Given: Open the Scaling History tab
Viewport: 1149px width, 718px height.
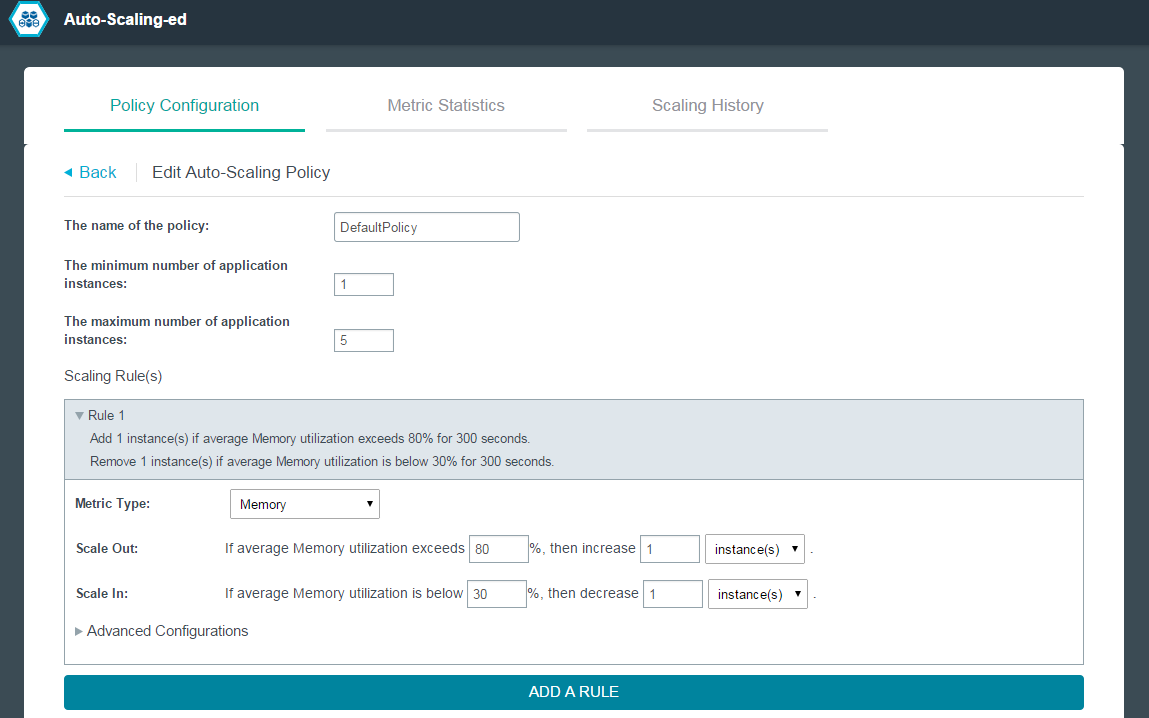Looking at the screenshot, I should [707, 106].
